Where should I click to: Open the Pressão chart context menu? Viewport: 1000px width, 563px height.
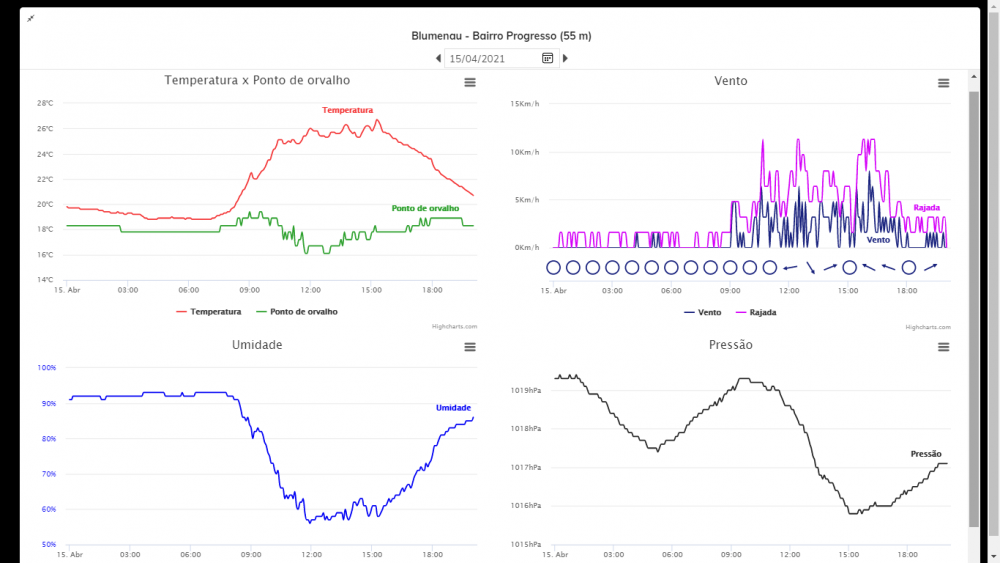[x=943, y=347]
